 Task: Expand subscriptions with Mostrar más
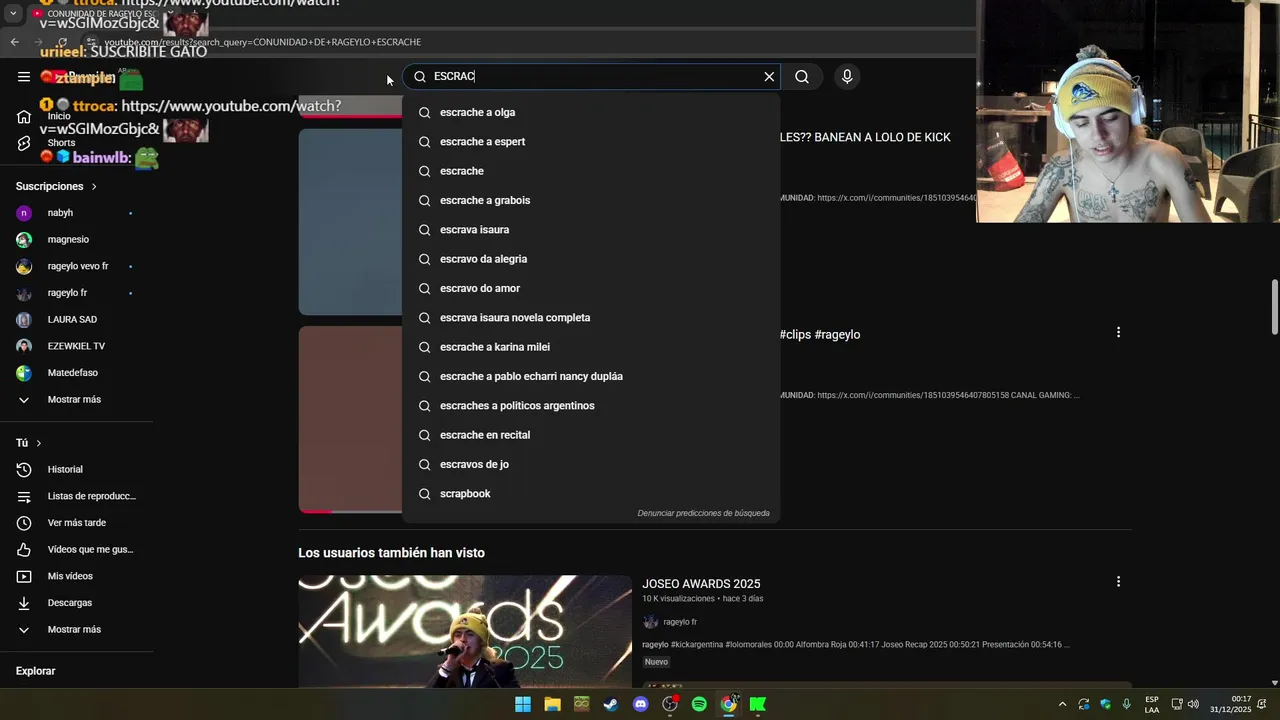coord(75,400)
